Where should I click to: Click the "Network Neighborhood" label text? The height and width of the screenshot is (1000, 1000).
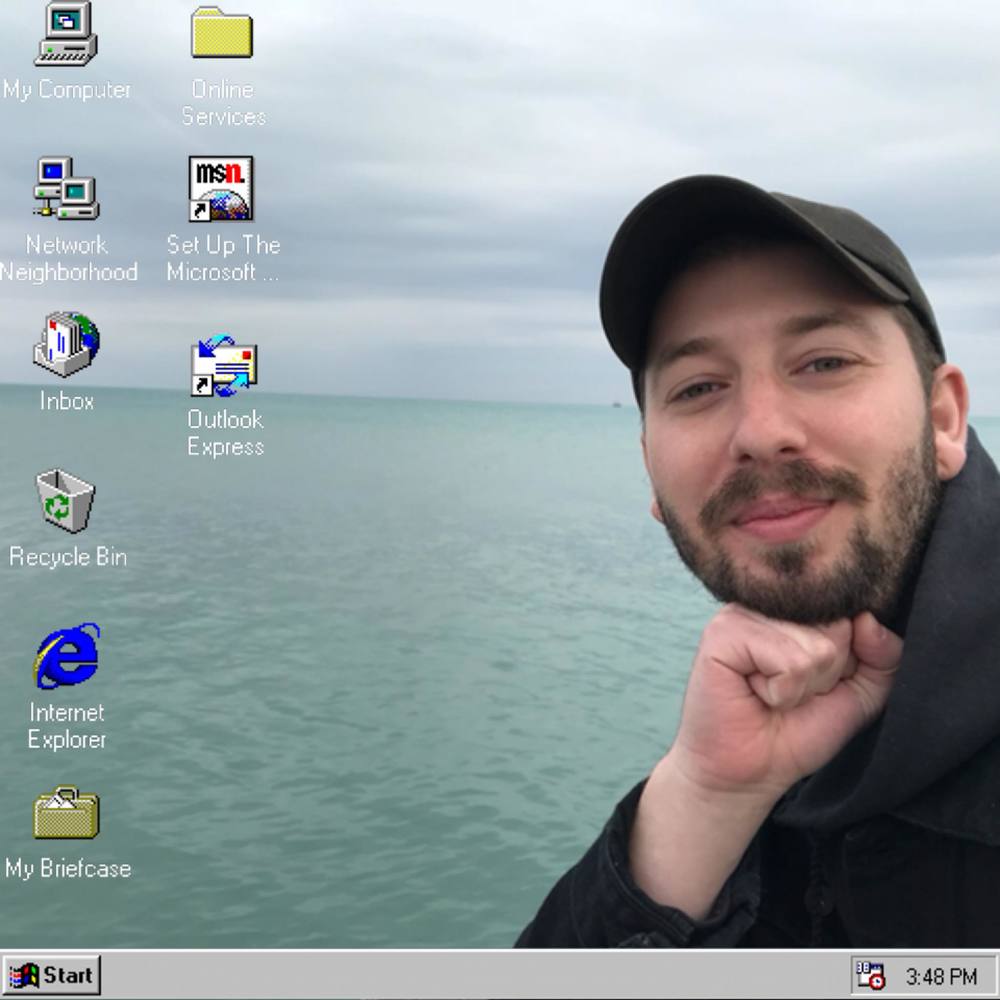pos(68,258)
